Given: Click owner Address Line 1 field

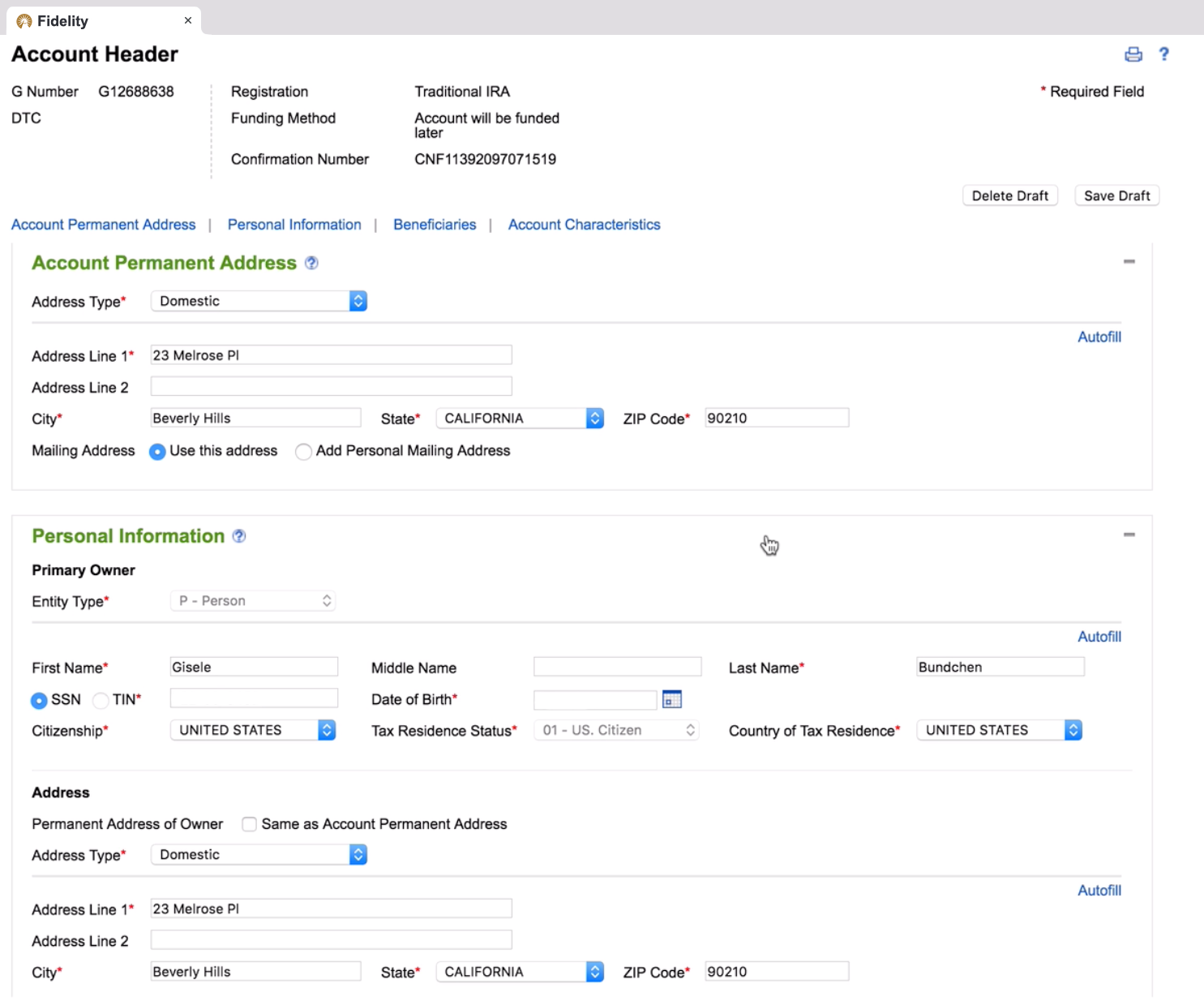Looking at the screenshot, I should [332, 908].
